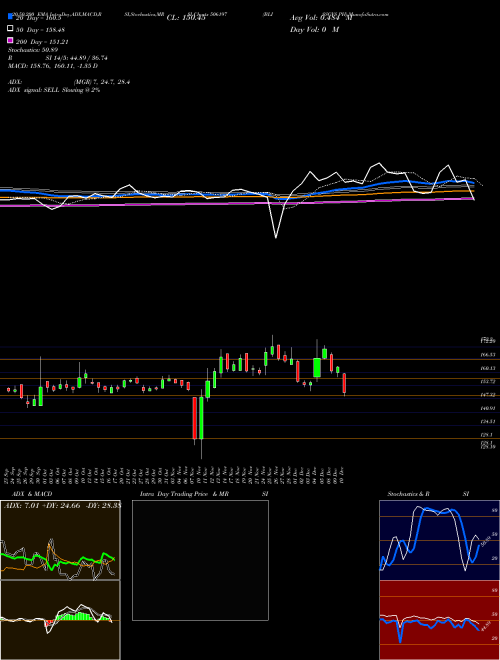This screenshot has height=660, width=500.
Task: Click the 140.91 price axis label
Action: [x=488, y=408]
